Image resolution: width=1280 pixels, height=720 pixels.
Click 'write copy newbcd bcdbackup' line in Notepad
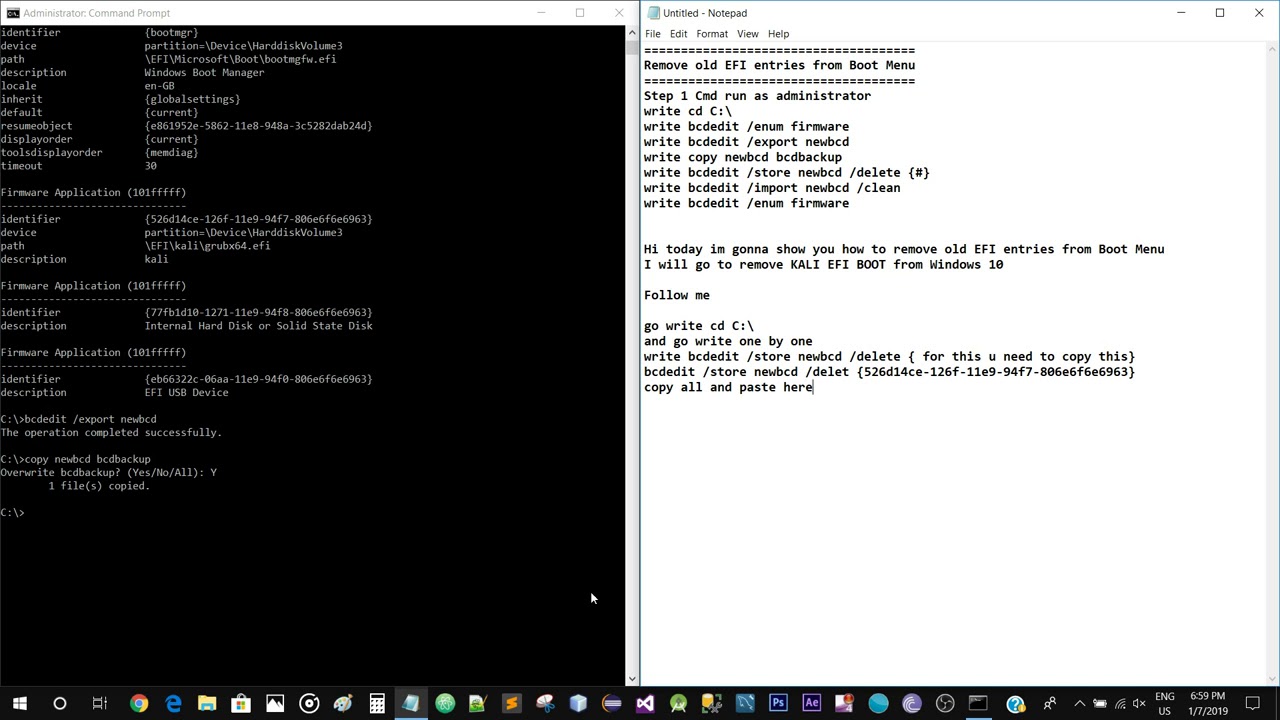743,157
